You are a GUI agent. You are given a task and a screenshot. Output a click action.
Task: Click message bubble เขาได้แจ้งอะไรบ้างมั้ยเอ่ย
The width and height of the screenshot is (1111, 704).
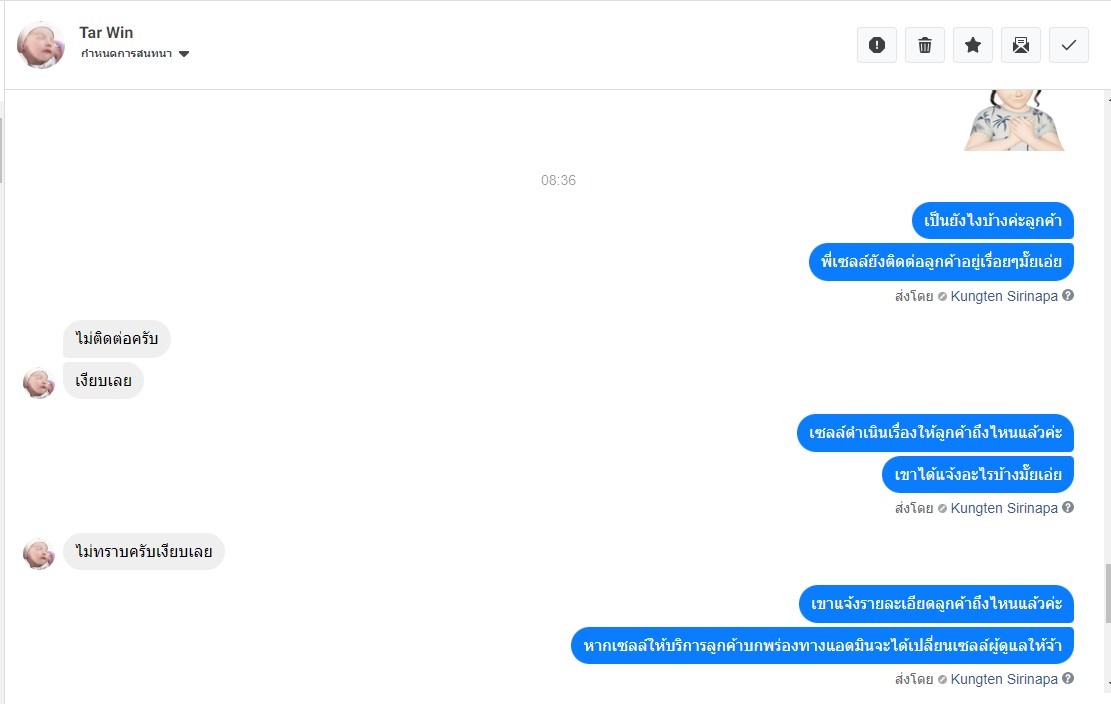(x=978, y=475)
